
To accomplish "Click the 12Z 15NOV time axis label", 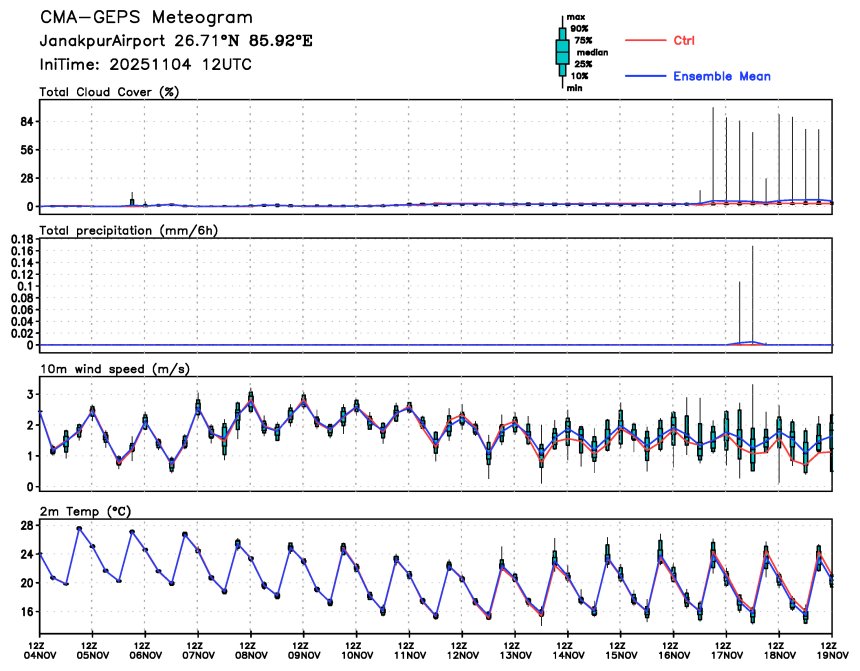I will pyautogui.click(x=621, y=650).
